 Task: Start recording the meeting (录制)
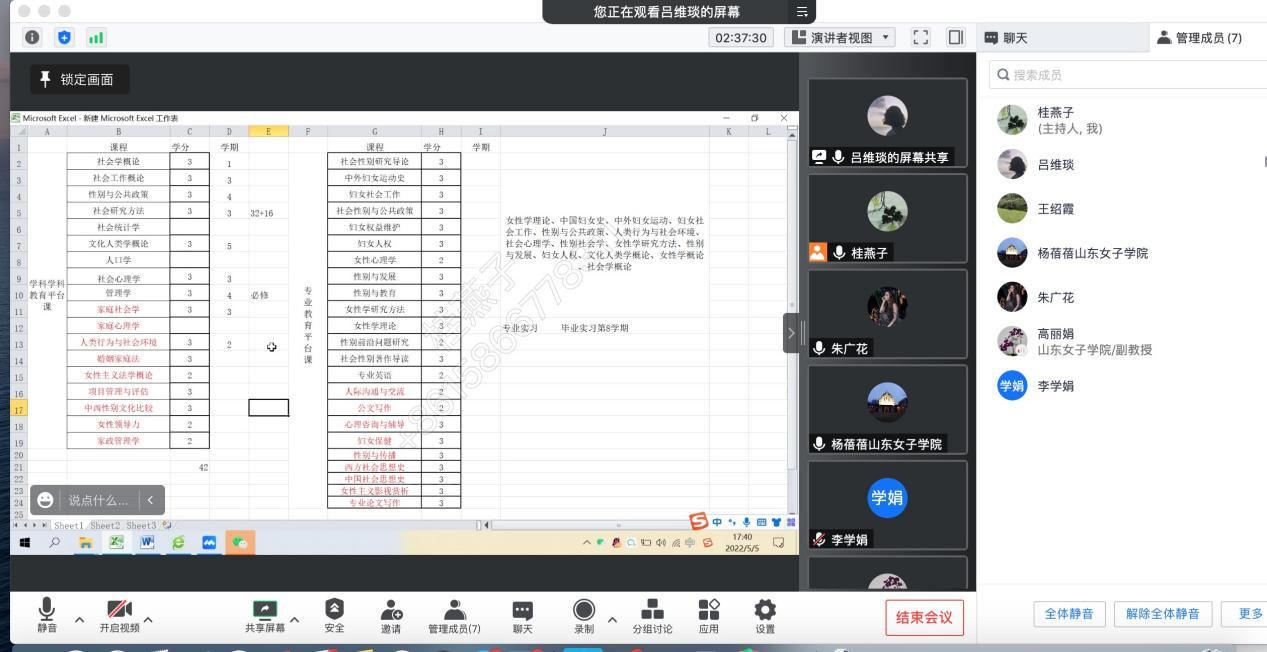pyautogui.click(x=583, y=616)
